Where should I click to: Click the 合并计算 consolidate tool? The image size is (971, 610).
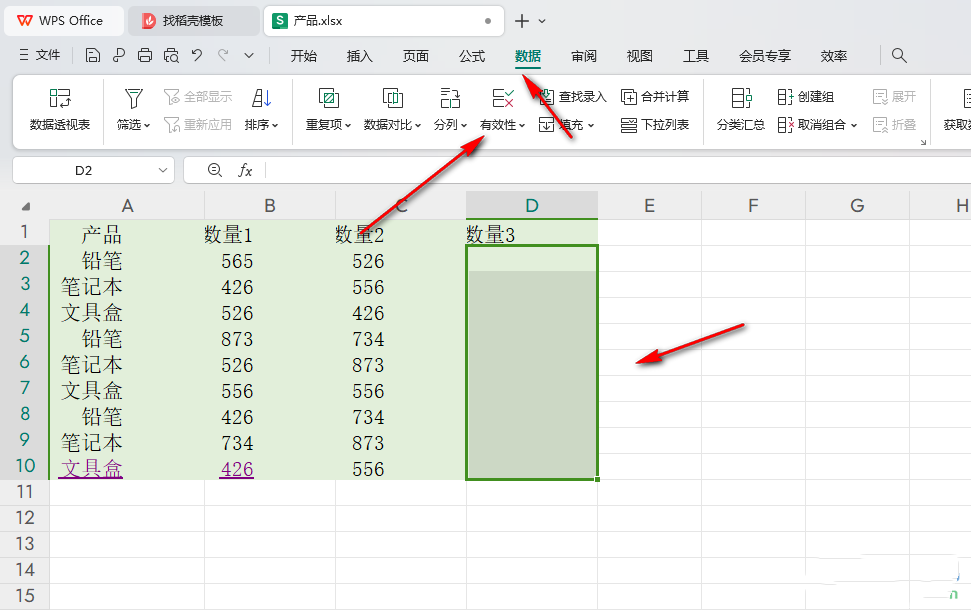[x=655, y=97]
